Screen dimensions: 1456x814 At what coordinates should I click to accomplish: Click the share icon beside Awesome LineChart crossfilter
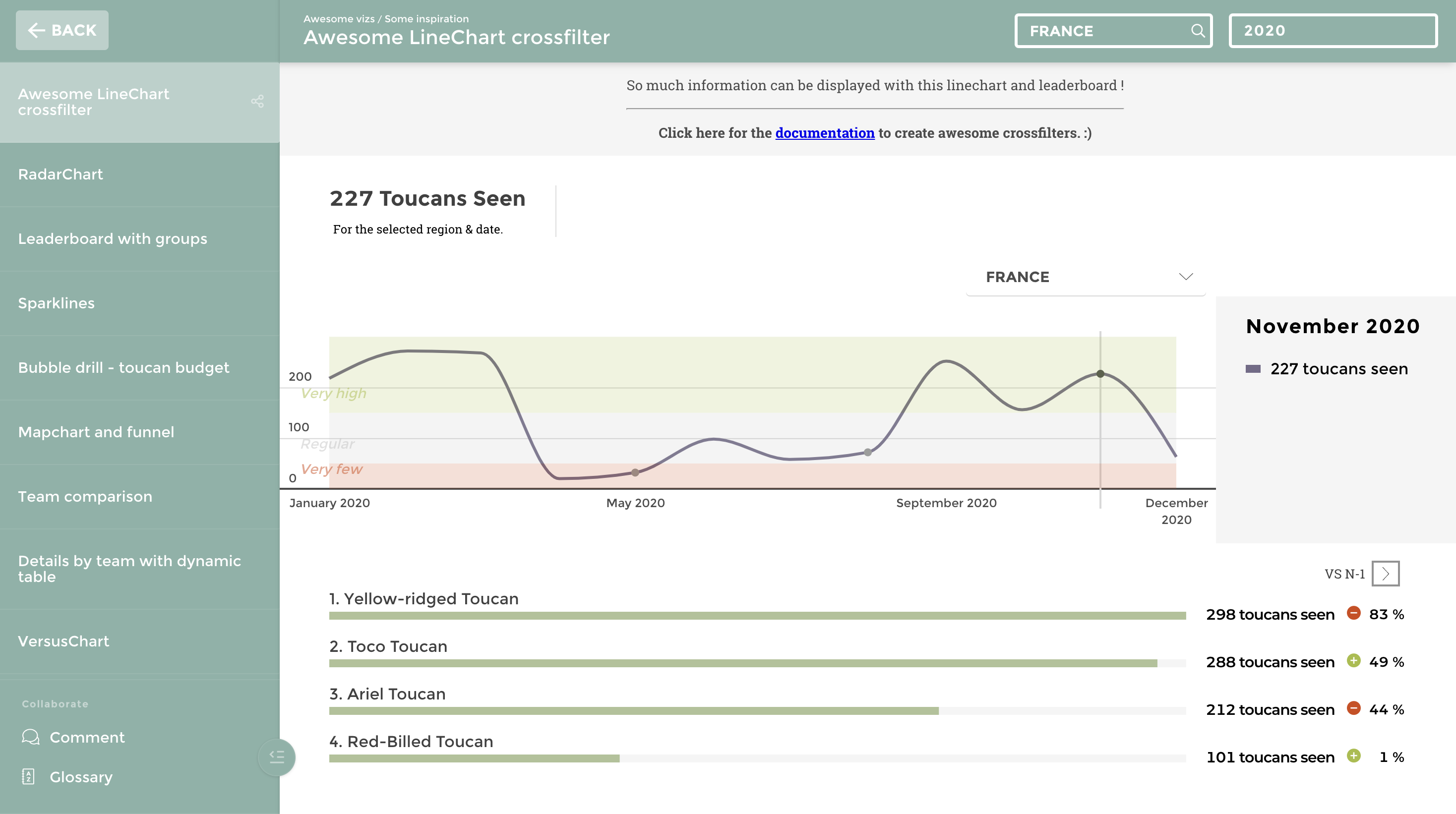[x=257, y=102]
